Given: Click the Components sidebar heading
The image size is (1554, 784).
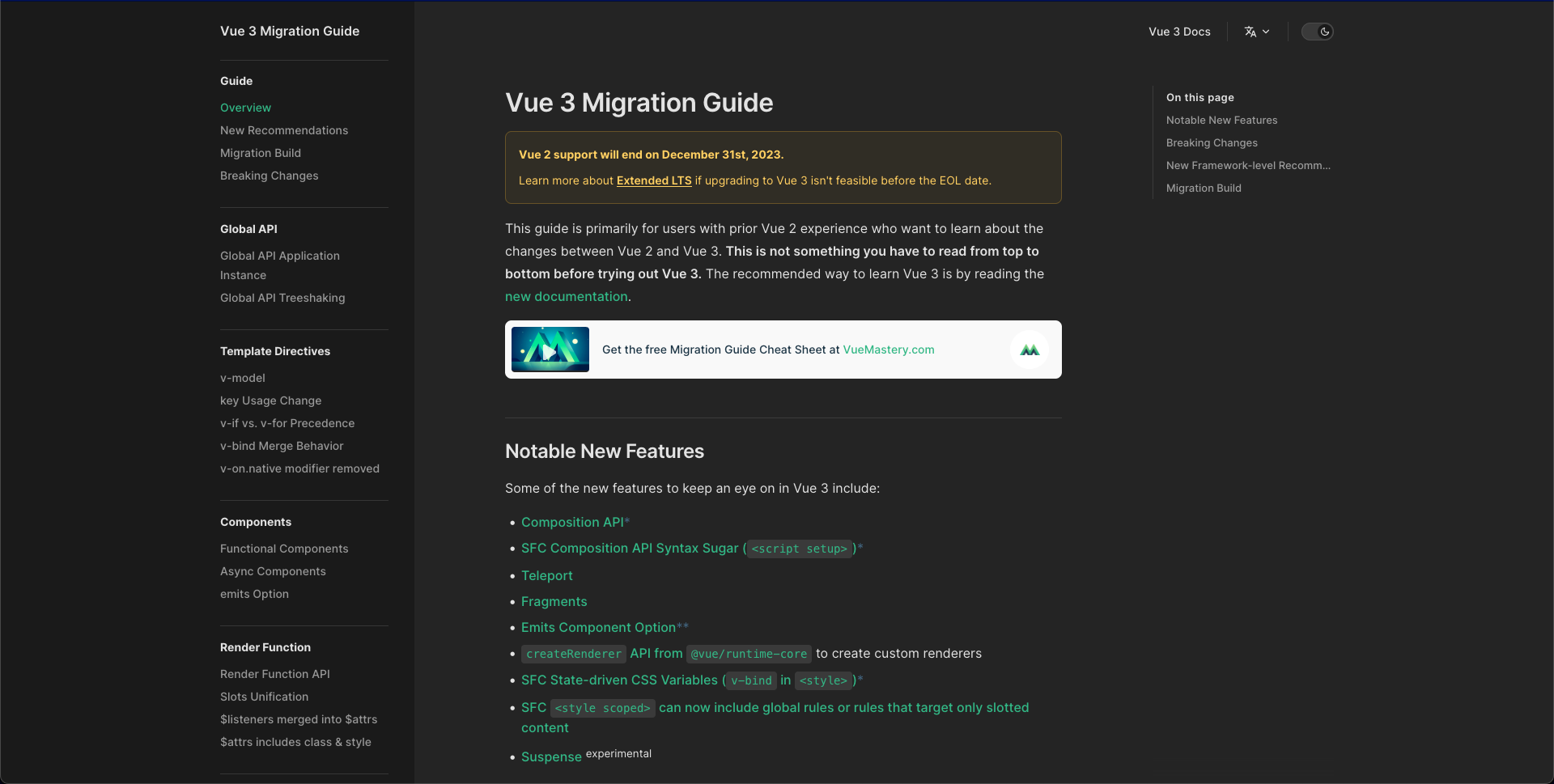Looking at the screenshot, I should [x=256, y=522].
